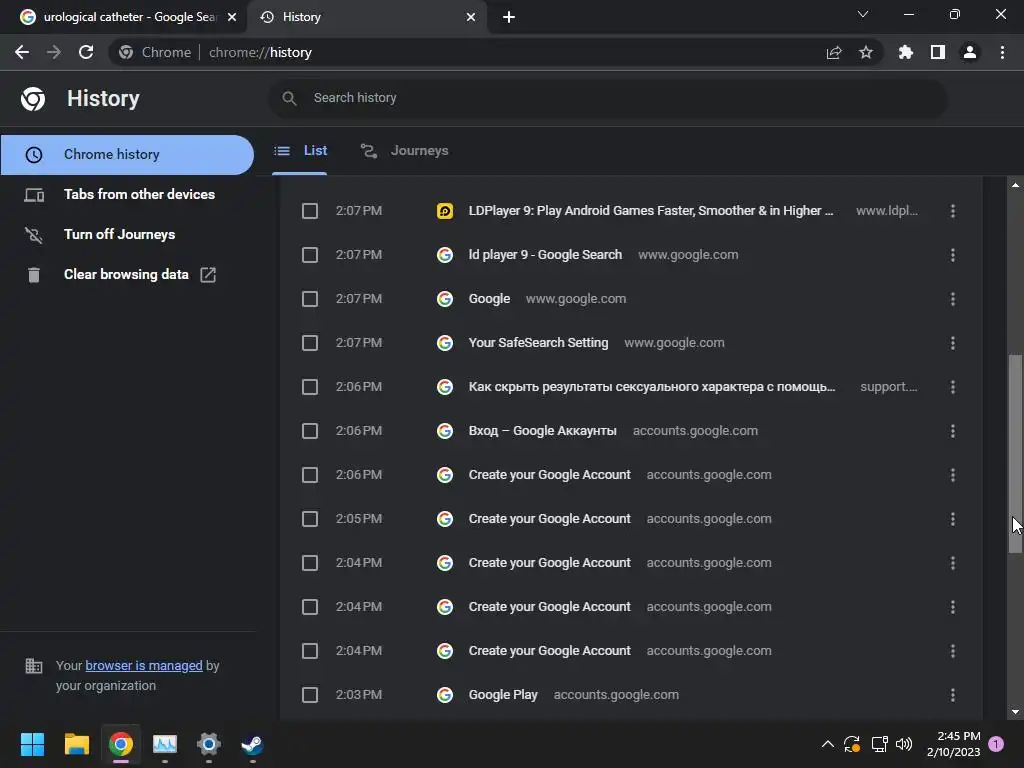Viewport: 1024px width, 768px height.
Task: Click the scrollbar down arrow
Action: 1015,712
